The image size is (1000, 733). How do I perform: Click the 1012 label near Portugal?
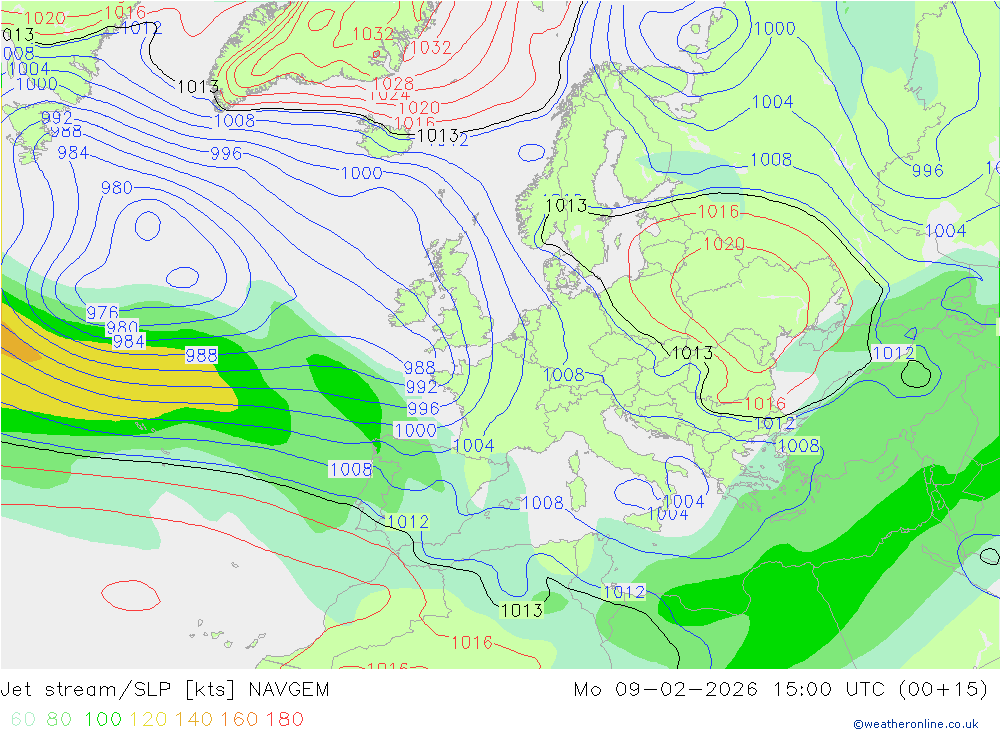(x=408, y=522)
